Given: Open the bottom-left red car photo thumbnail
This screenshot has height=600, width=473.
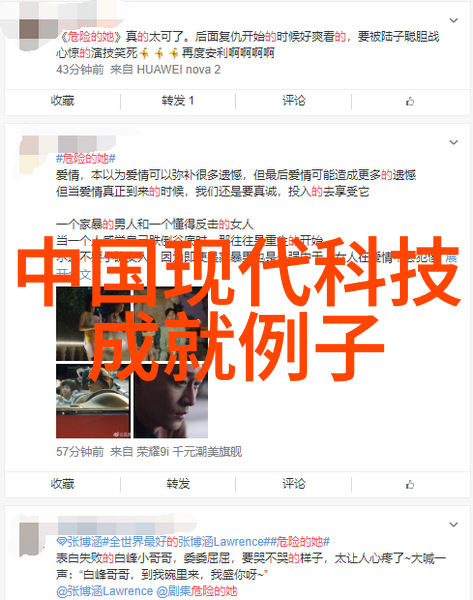Looking at the screenshot, I should [93, 401].
